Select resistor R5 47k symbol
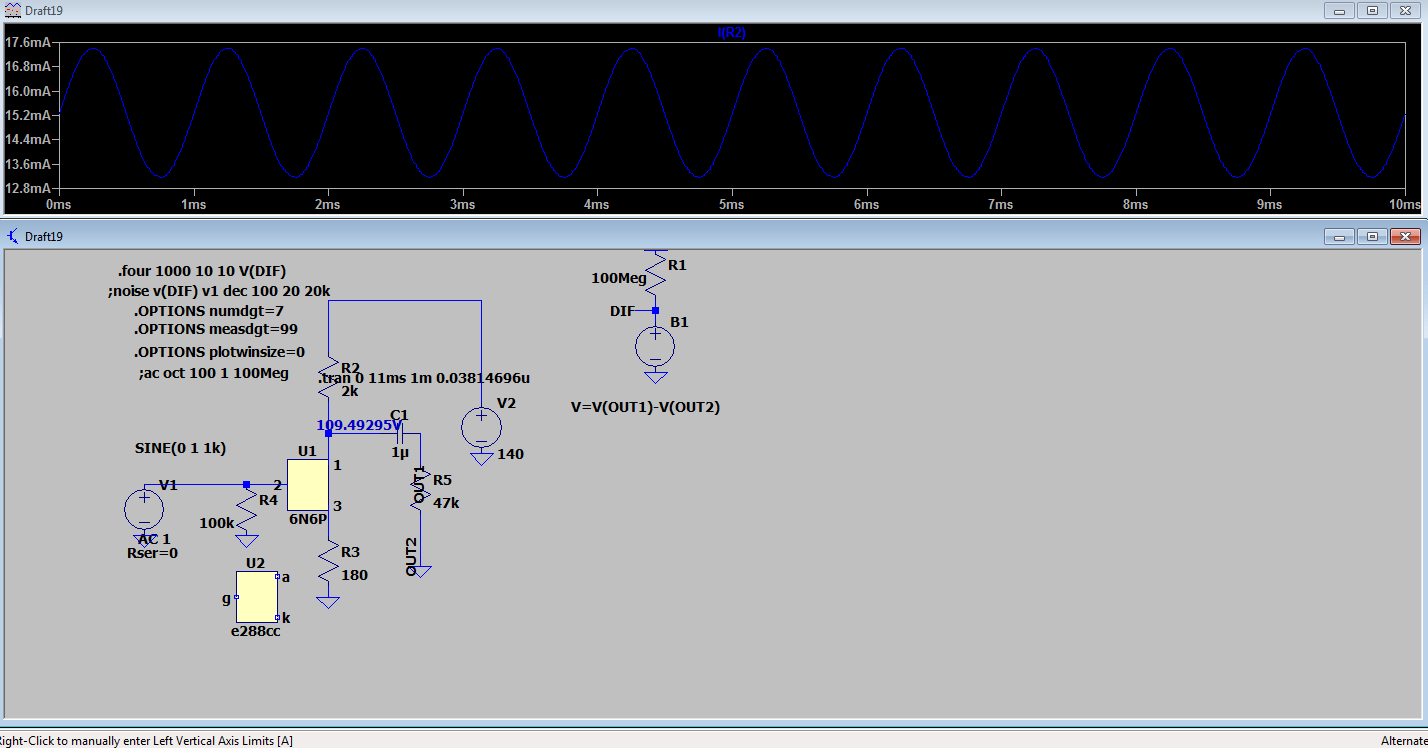The width and height of the screenshot is (1428, 749). point(421,488)
